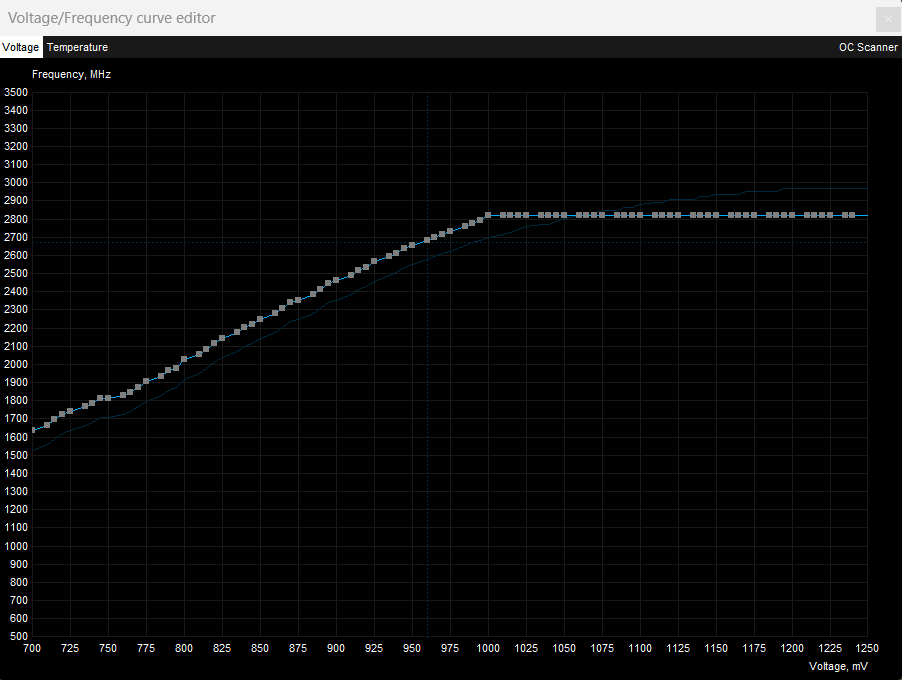Click the '1250' voltage axis label
902x680 pixels.
click(867, 648)
